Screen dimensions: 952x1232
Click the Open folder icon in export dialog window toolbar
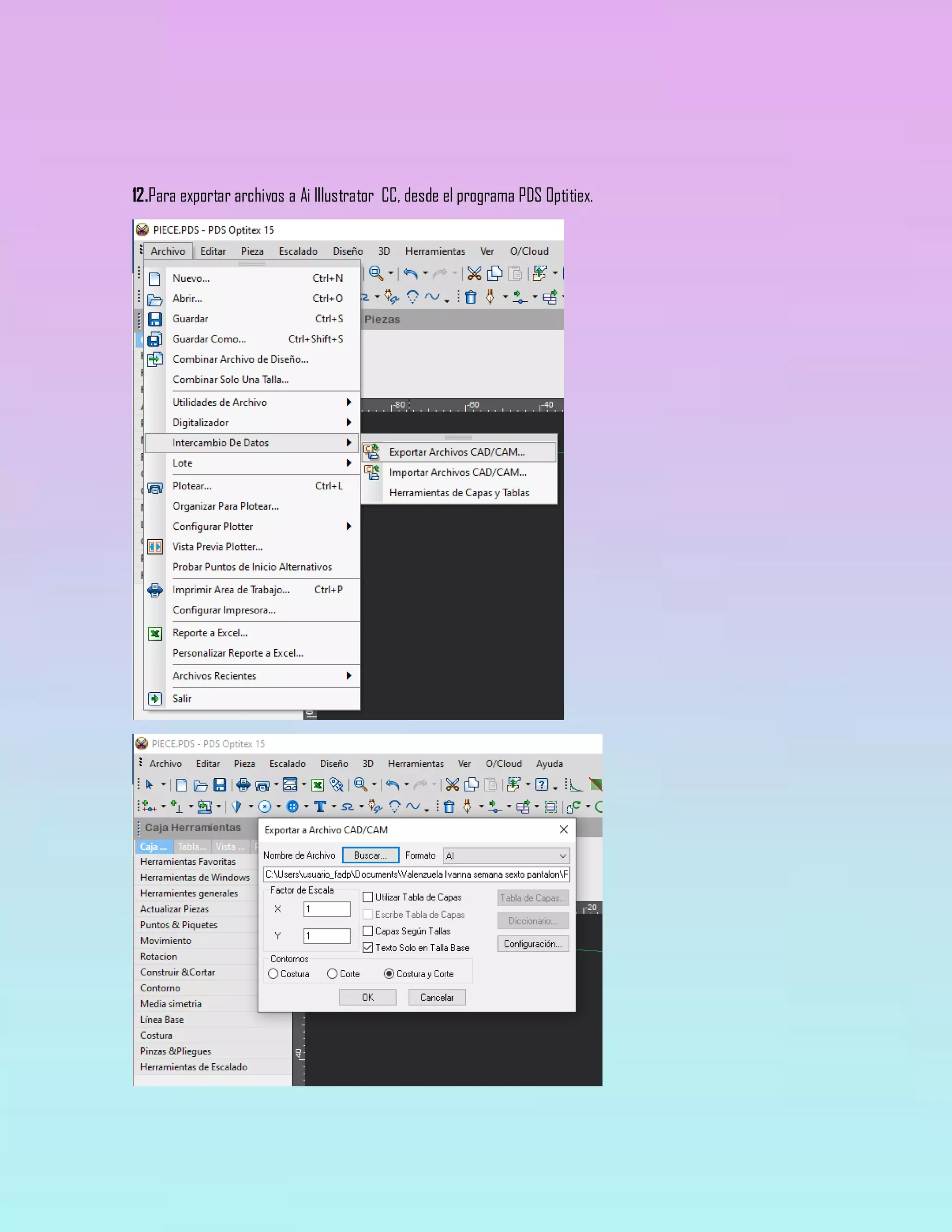[x=200, y=785]
